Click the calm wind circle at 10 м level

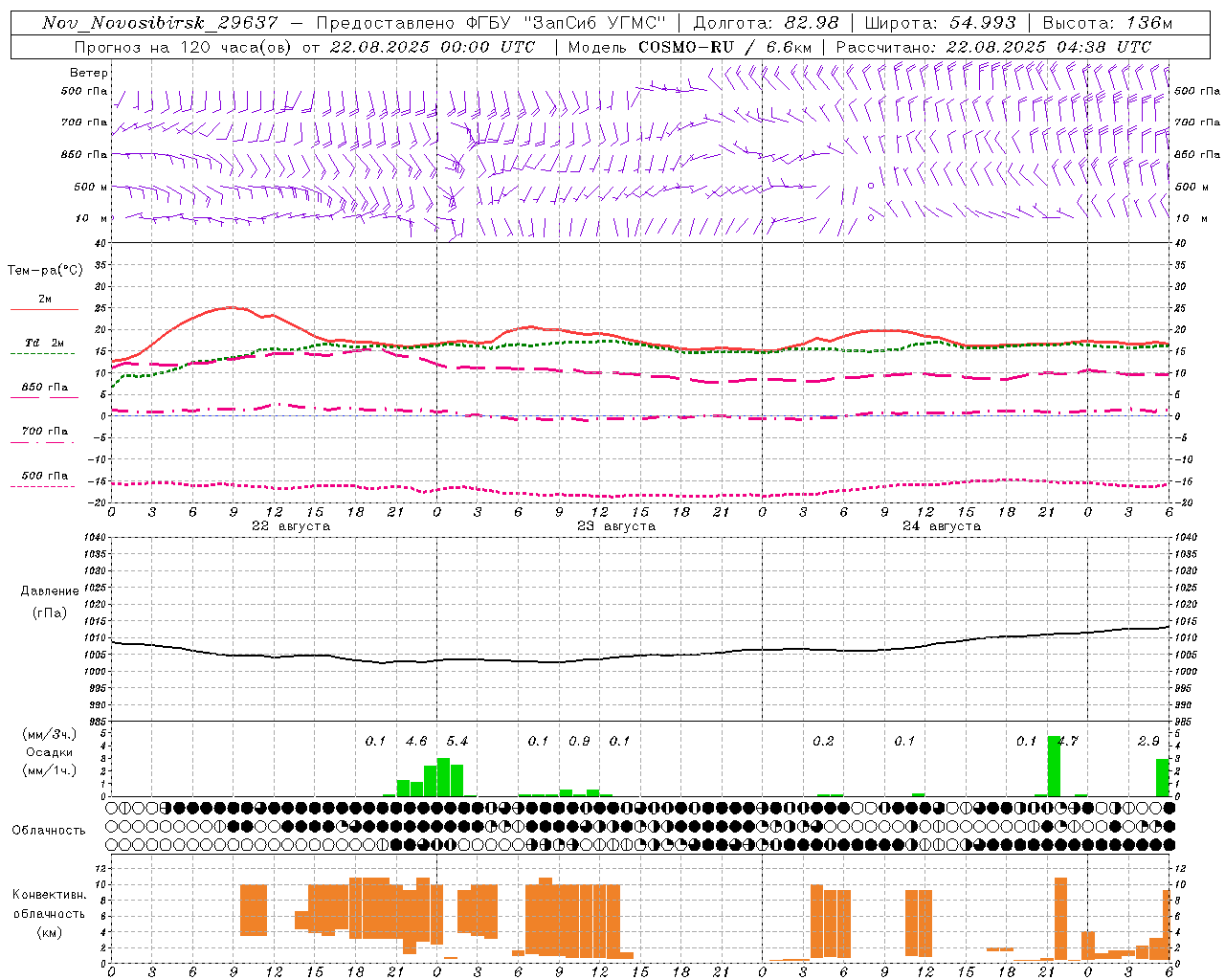(871, 217)
